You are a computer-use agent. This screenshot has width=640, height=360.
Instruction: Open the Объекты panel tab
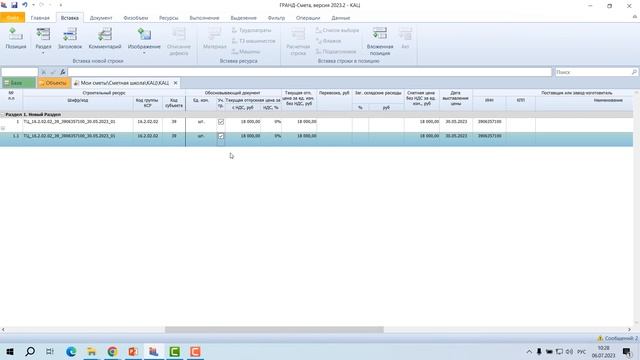[x=53, y=83]
